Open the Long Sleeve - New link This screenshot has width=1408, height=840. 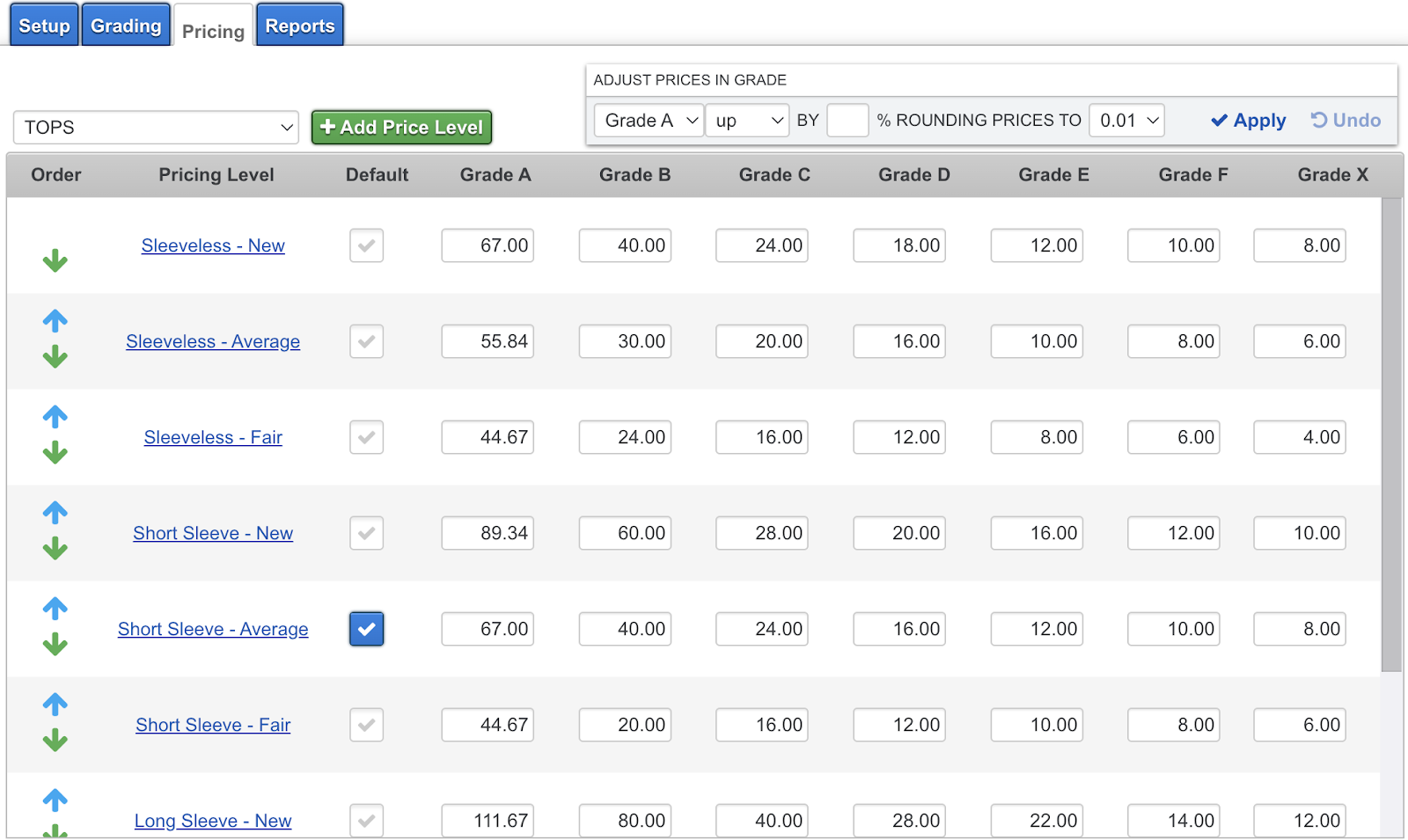(x=213, y=821)
